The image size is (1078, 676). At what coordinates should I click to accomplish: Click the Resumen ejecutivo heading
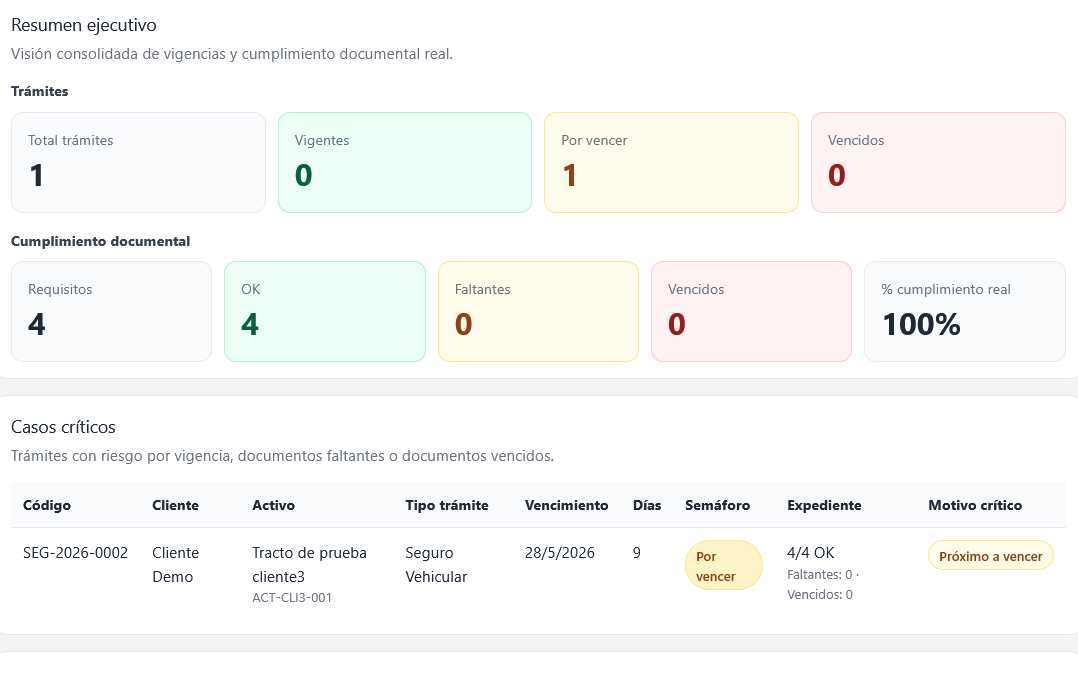click(x=84, y=25)
